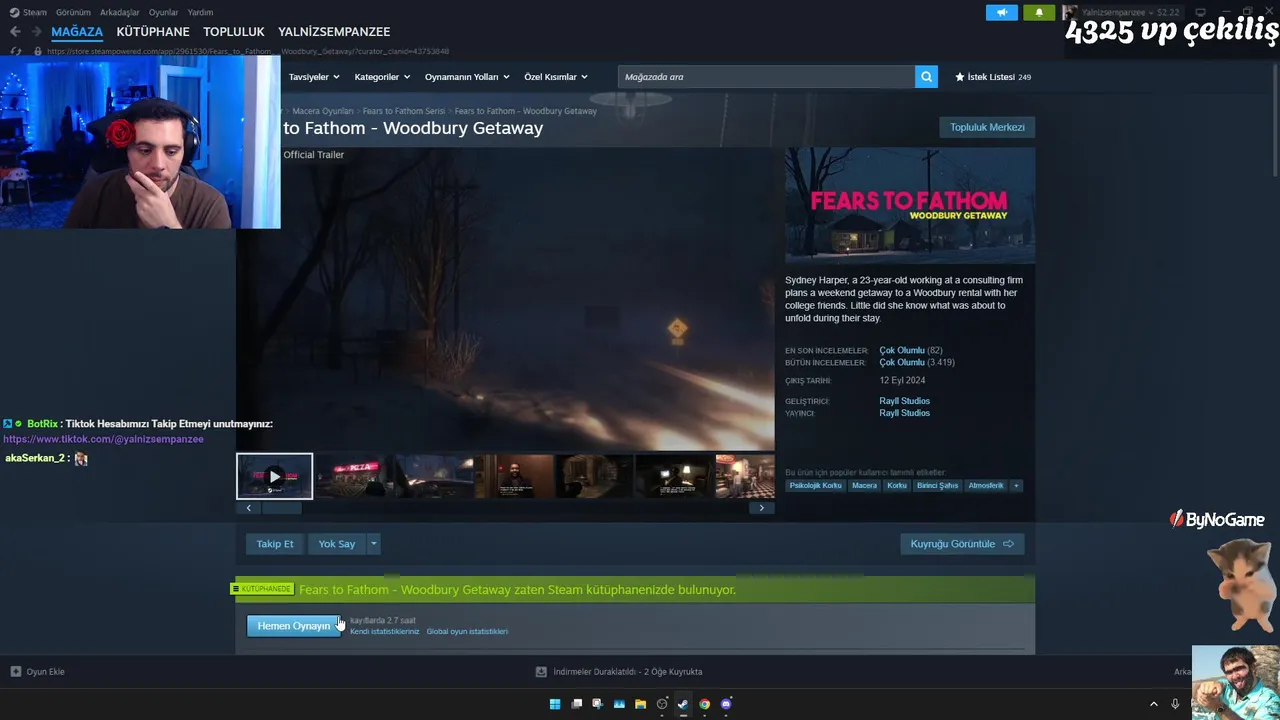
Task: Open the purple chat app in taskbar
Action: (726, 704)
